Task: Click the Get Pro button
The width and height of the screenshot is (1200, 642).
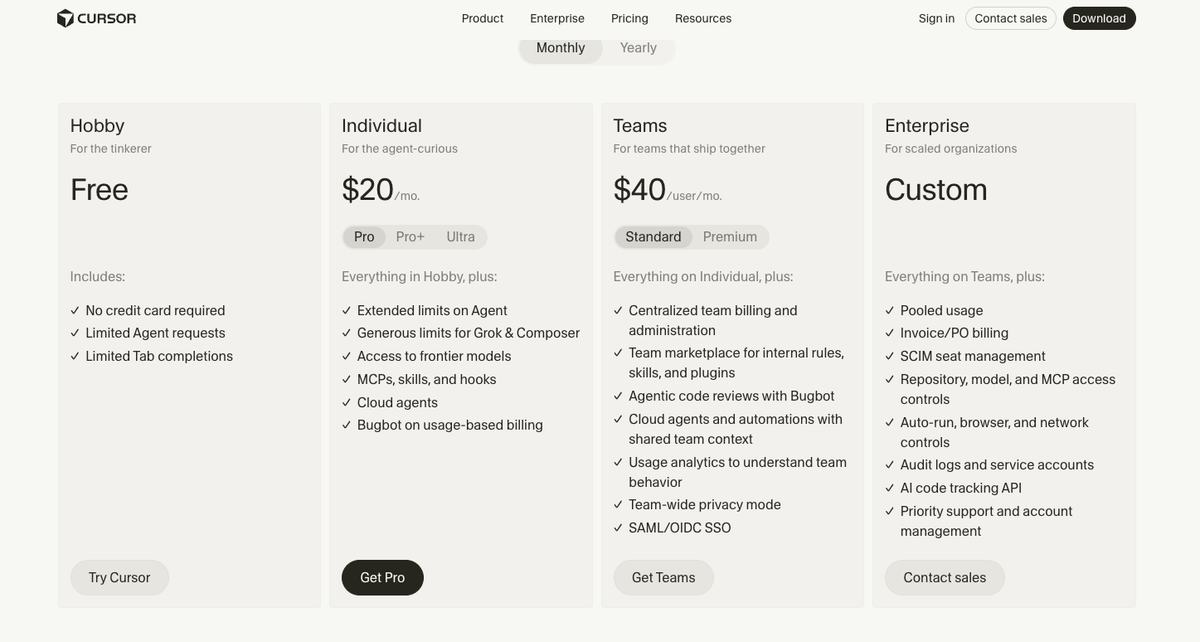Action: 382,578
